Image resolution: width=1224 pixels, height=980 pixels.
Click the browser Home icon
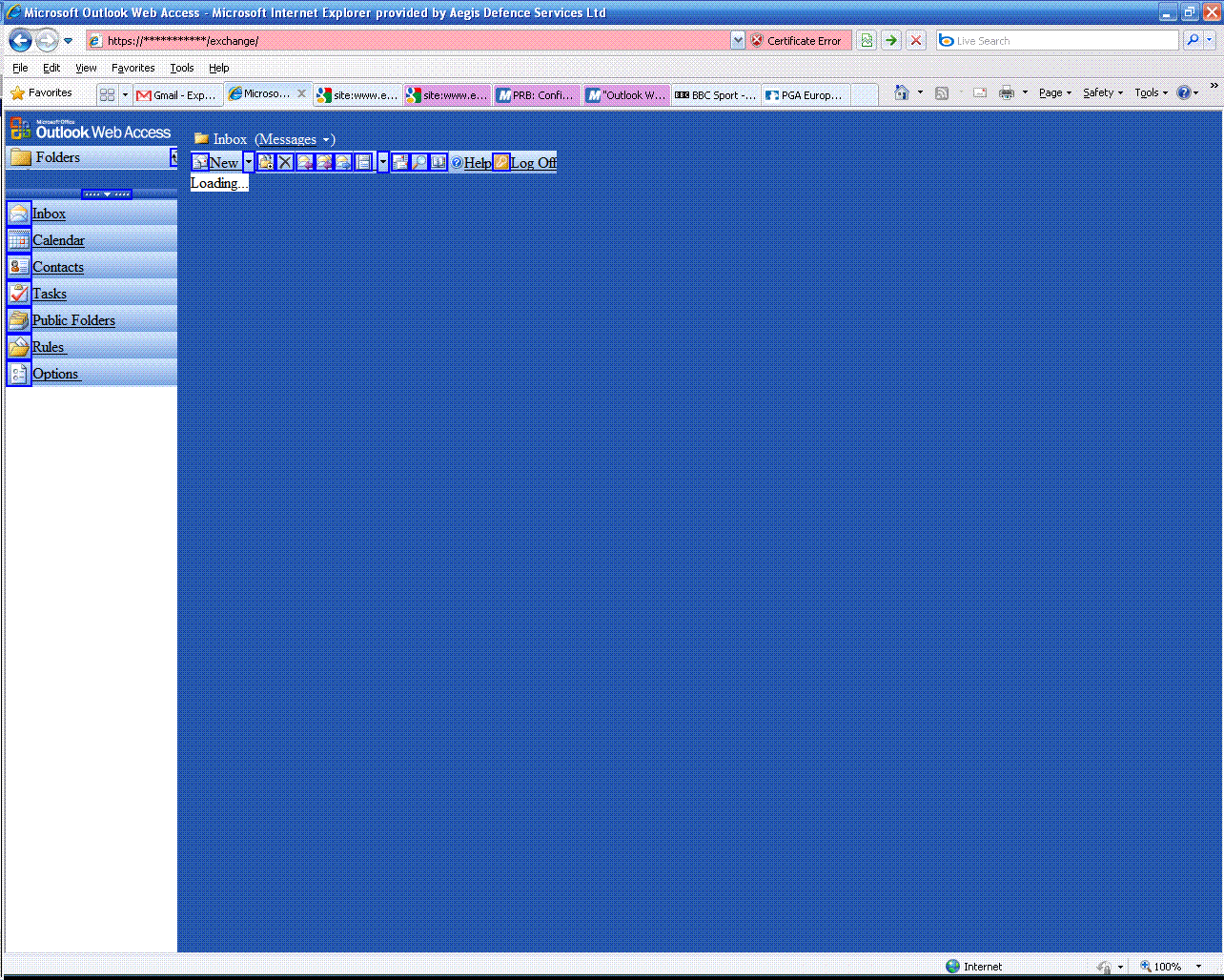click(902, 92)
